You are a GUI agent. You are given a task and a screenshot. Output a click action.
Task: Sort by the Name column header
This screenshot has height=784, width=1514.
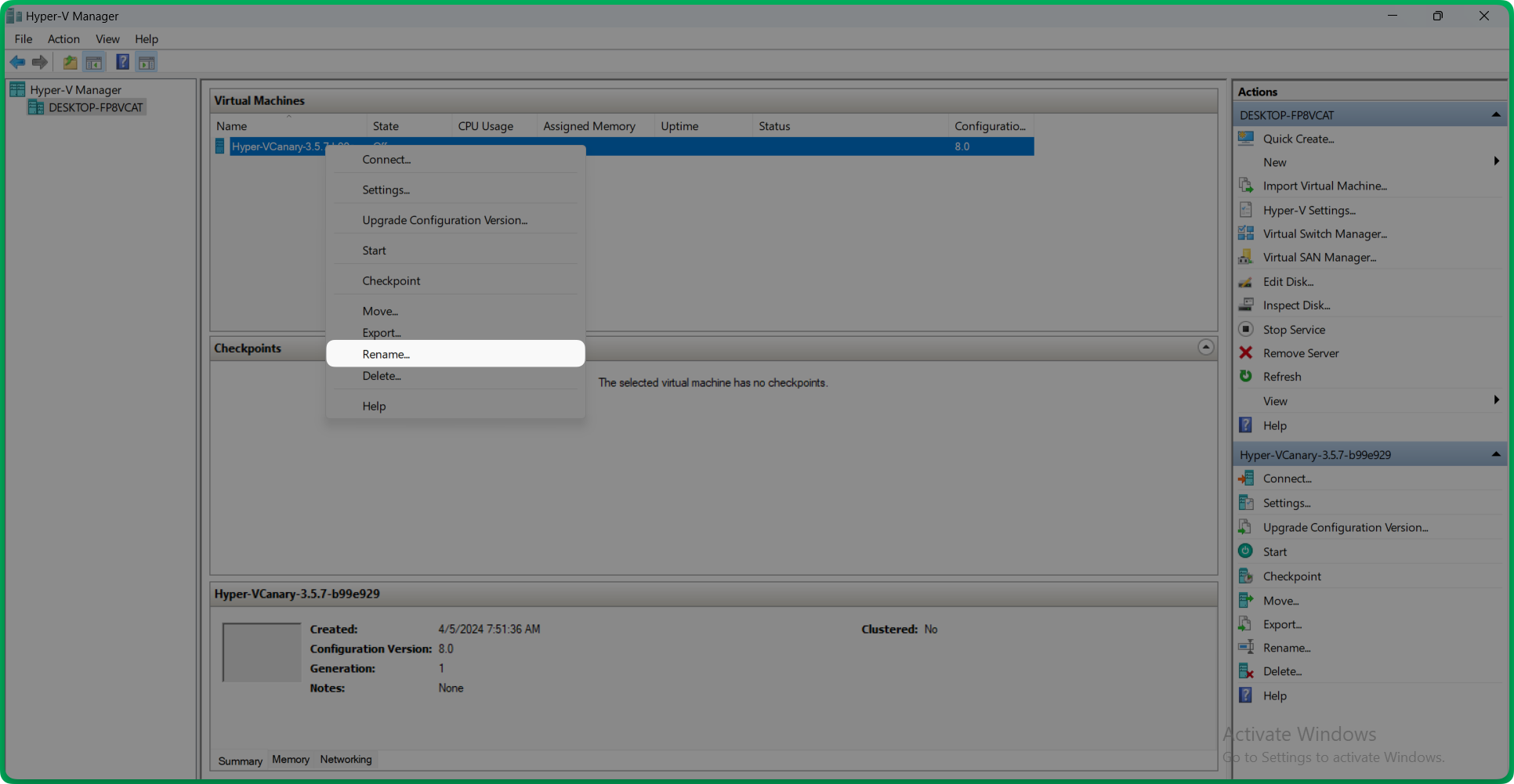288,126
